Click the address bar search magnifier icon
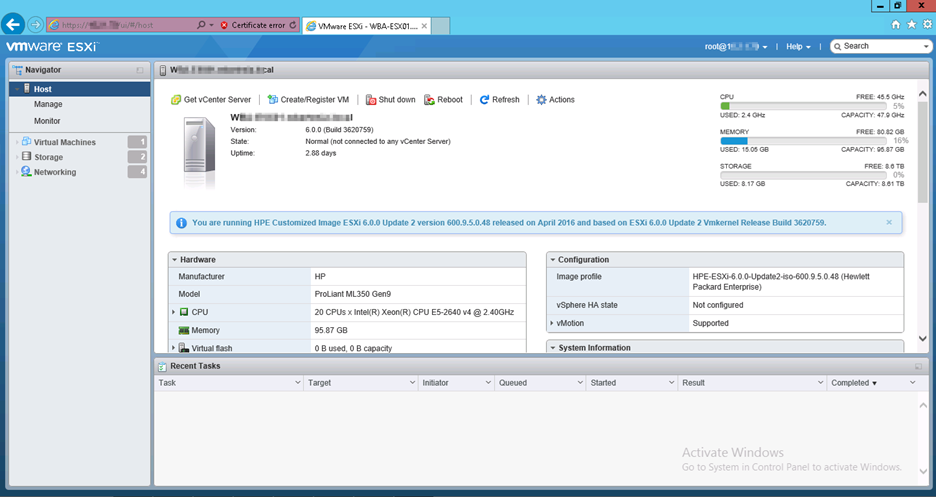Image resolution: width=936 pixels, height=497 pixels. (x=201, y=25)
